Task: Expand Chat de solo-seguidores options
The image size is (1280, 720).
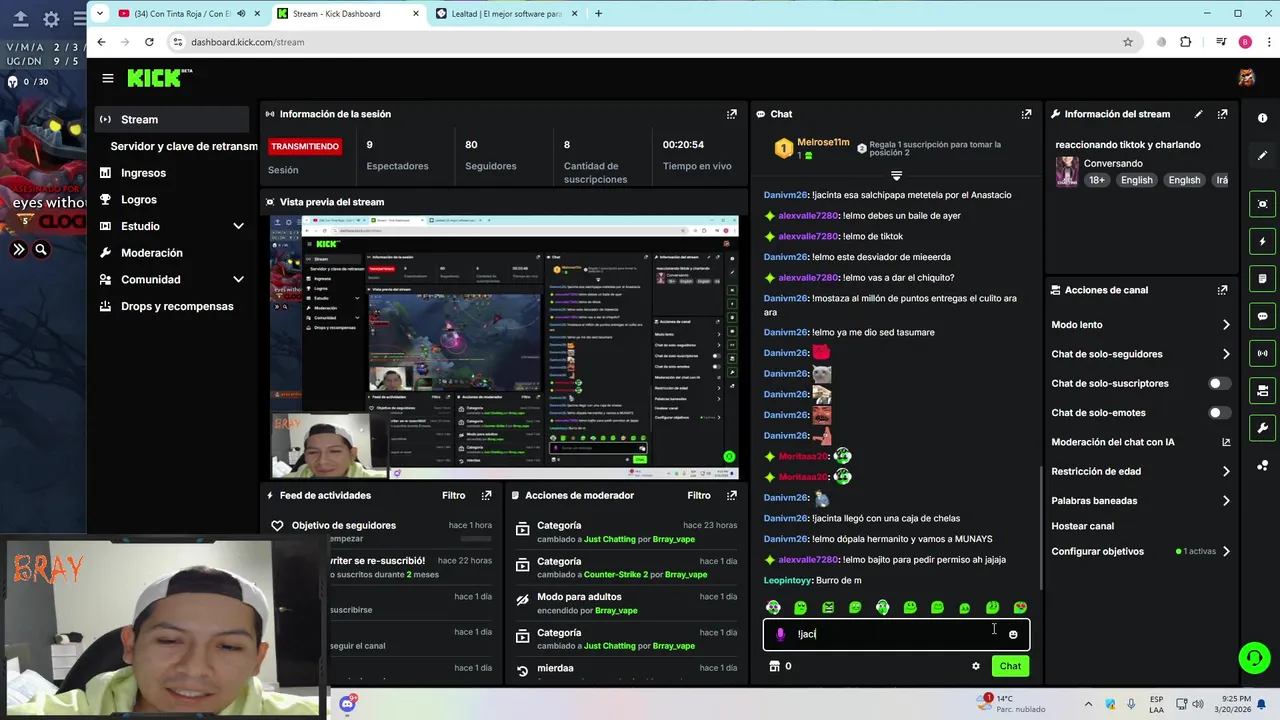Action: click(x=1226, y=354)
